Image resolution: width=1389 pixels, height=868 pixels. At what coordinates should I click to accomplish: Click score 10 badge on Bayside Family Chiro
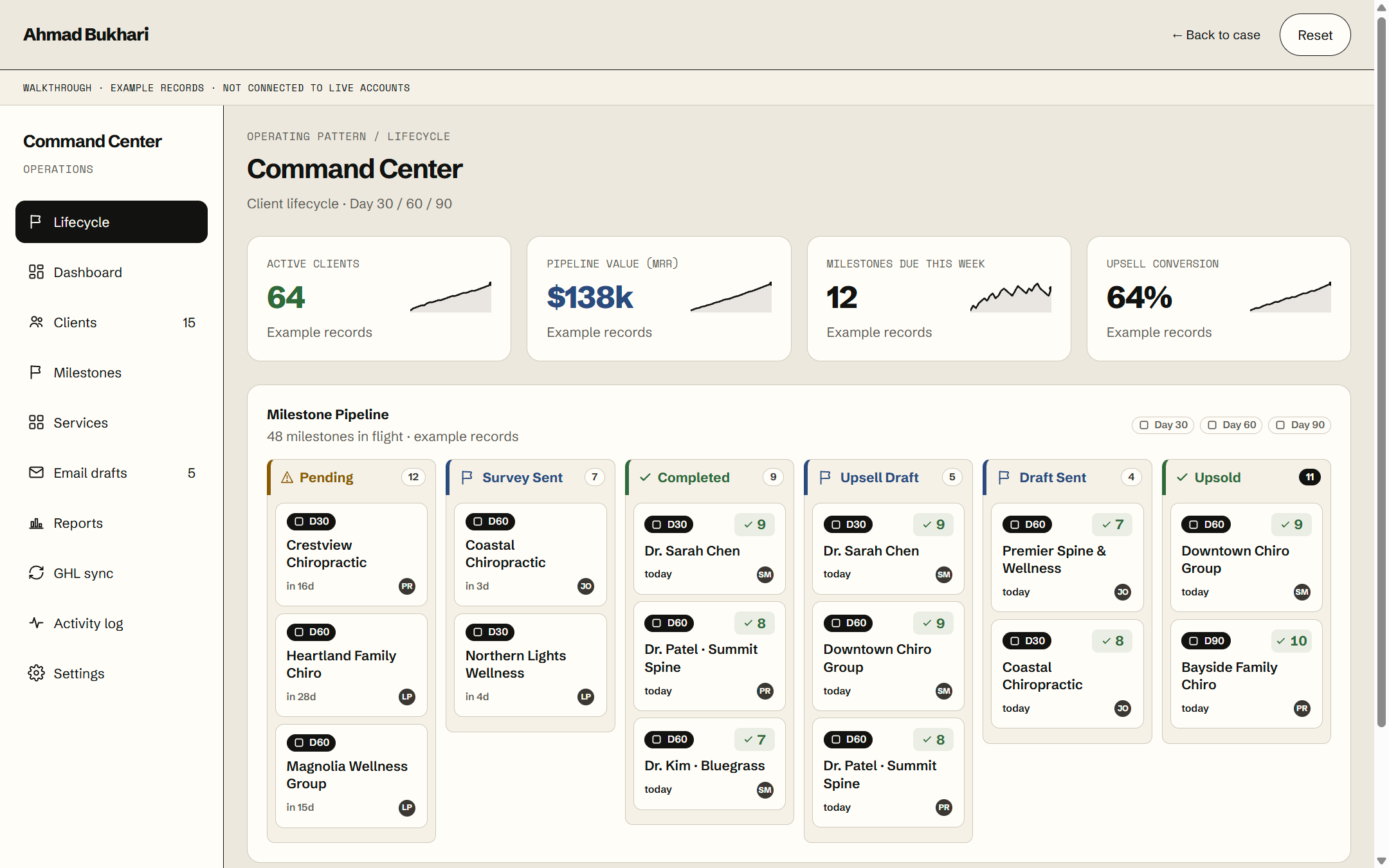point(1291,641)
